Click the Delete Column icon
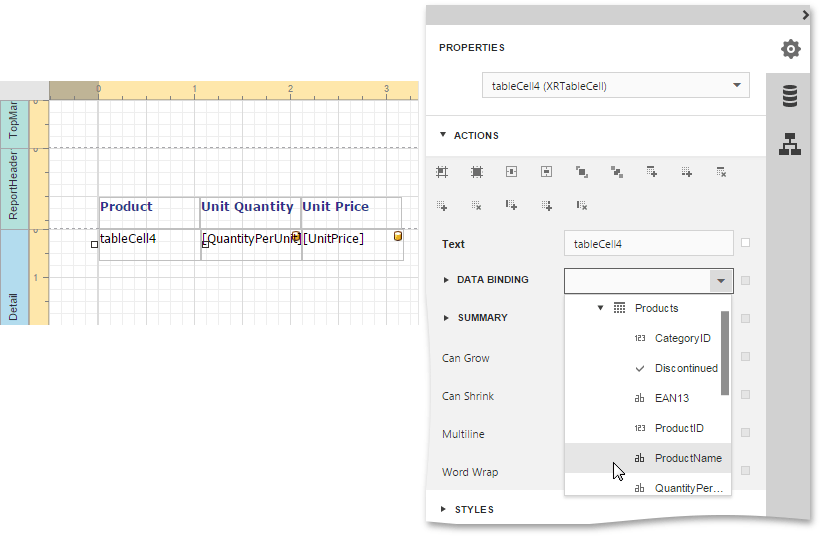 582,205
